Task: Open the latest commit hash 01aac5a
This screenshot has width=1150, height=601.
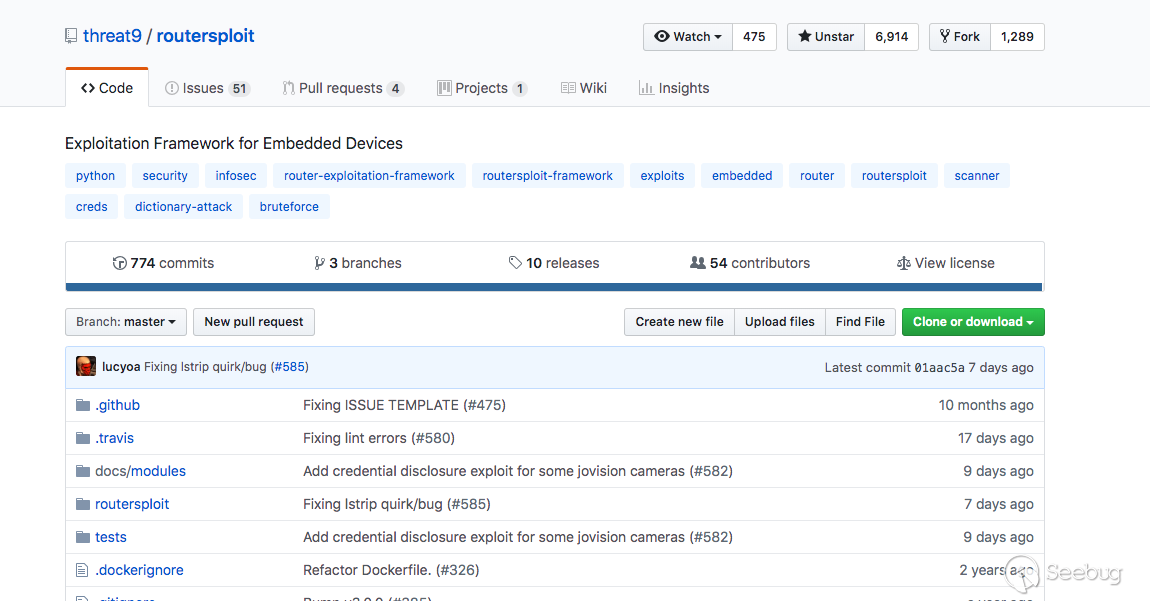Action: 940,368
